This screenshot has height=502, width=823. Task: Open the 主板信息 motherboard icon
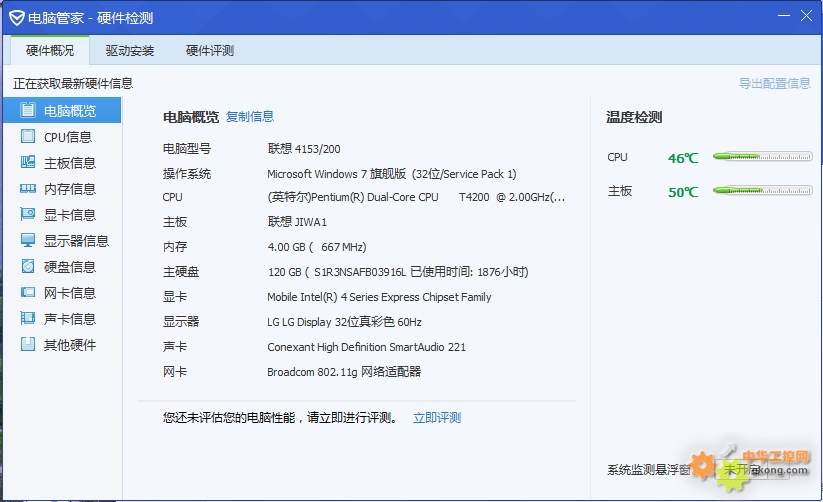28,162
